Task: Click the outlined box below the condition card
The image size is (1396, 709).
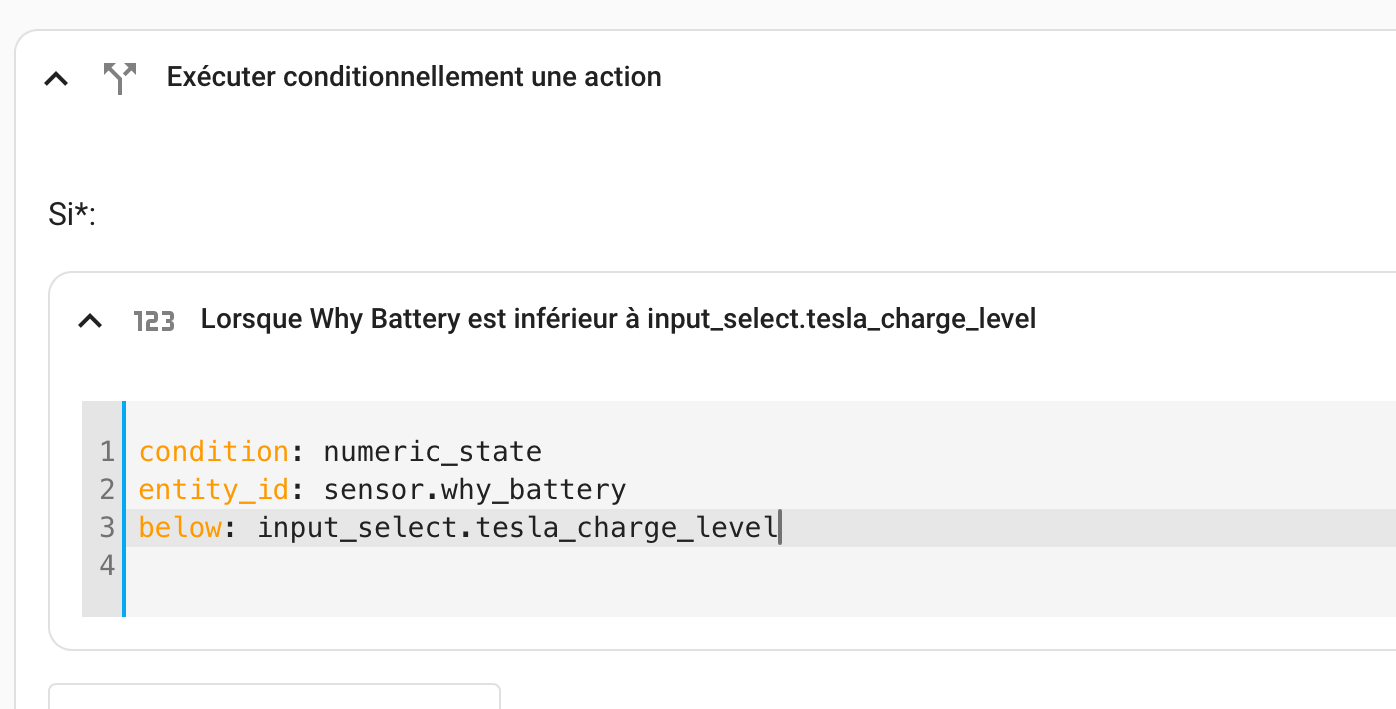Action: click(274, 696)
